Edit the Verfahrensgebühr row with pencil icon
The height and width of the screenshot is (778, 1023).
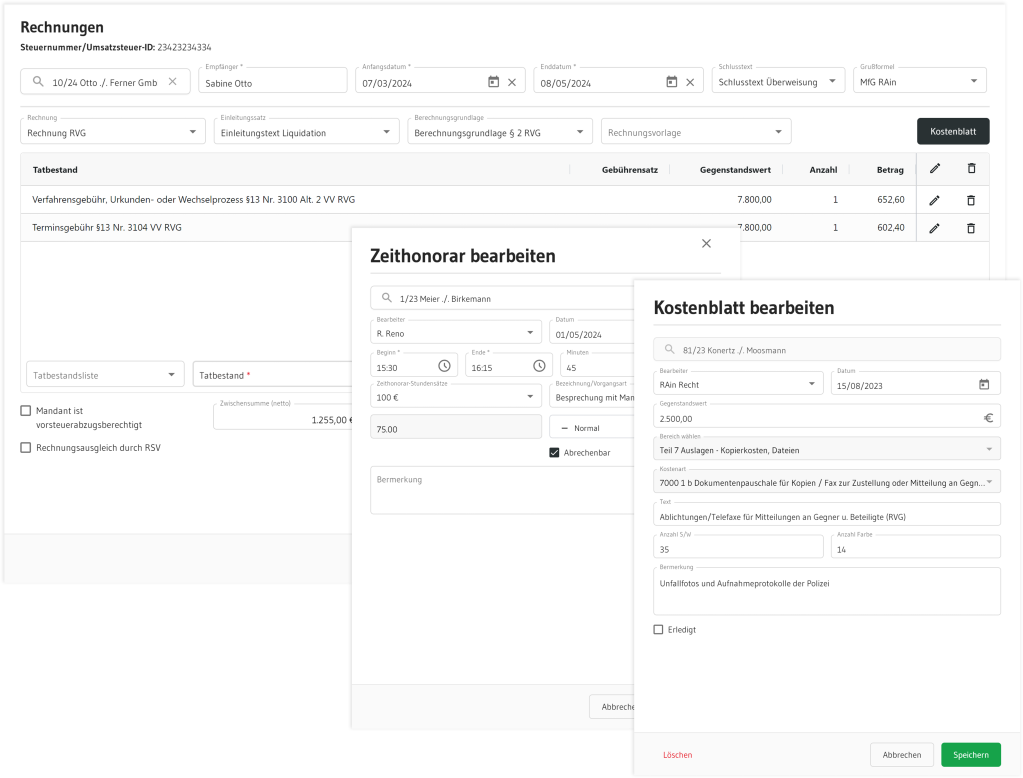coord(934,200)
